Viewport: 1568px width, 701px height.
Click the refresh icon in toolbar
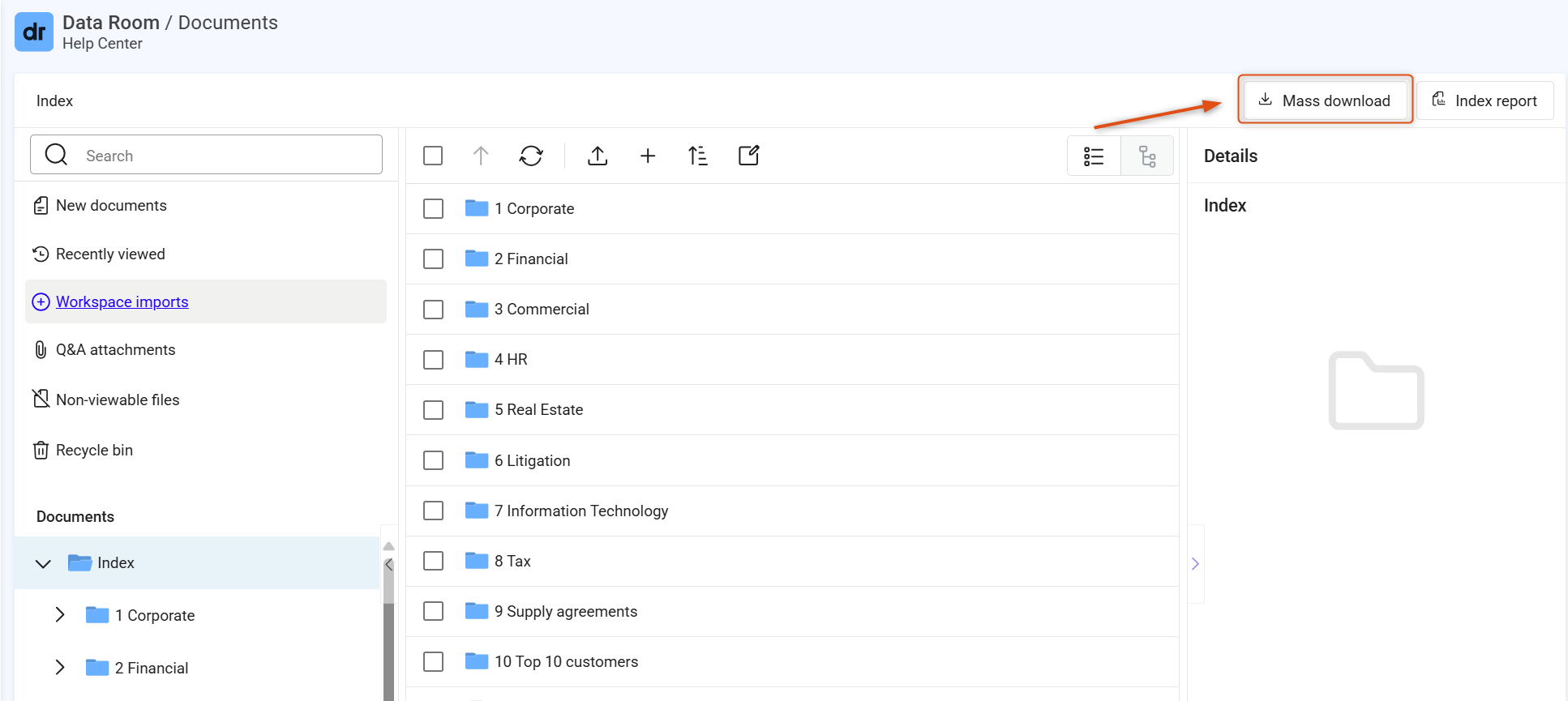(531, 156)
